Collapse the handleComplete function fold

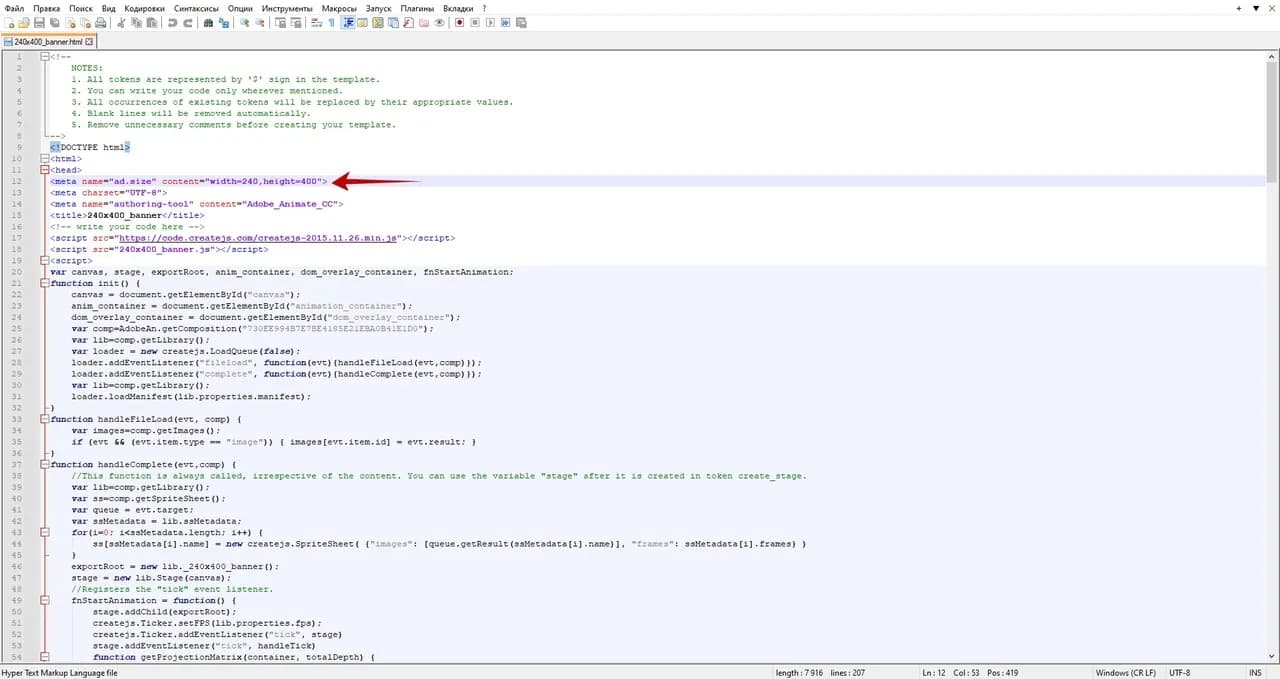coord(43,464)
